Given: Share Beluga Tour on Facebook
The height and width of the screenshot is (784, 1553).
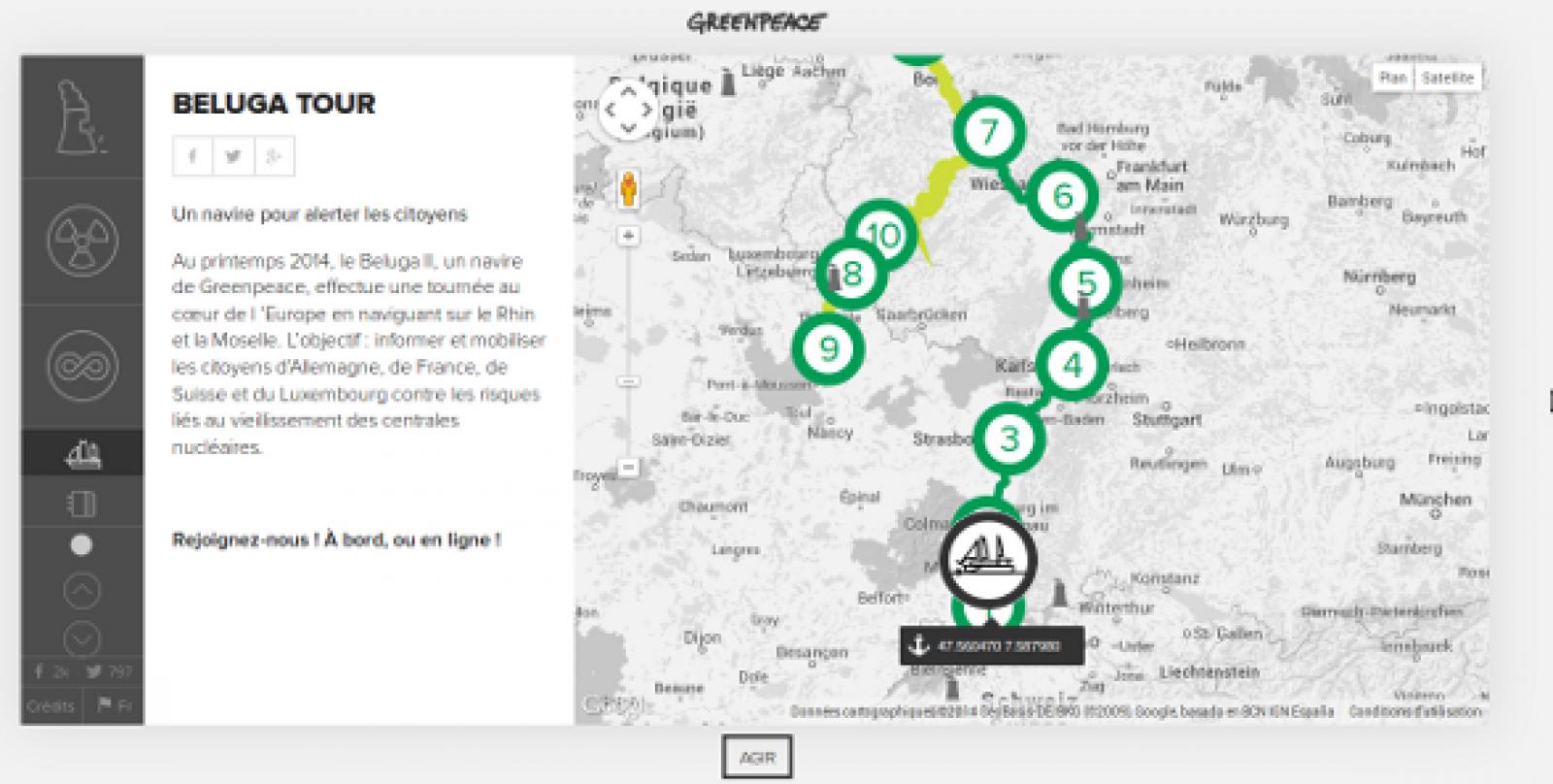Looking at the screenshot, I should (192, 157).
